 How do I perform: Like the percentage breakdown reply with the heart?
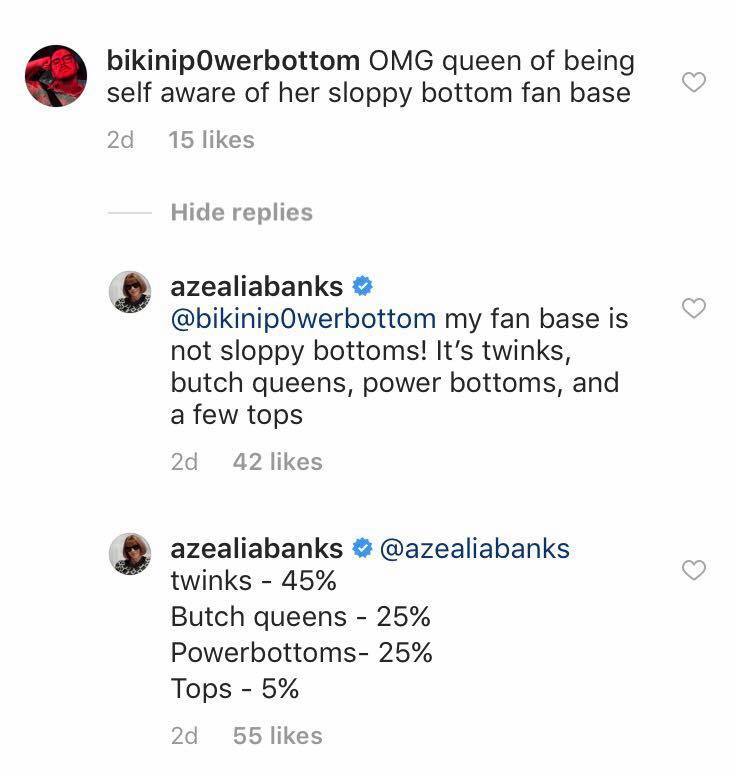coord(693,570)
